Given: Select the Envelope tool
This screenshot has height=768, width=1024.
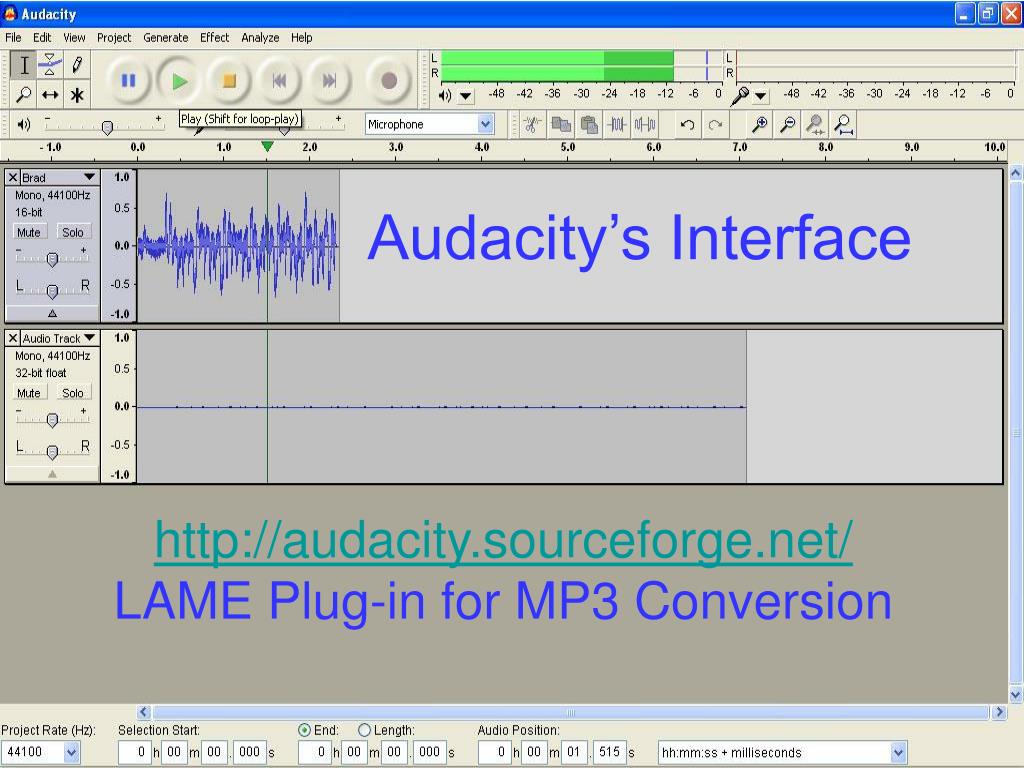Looking at the screenshot, I should (x=50, y=65).
